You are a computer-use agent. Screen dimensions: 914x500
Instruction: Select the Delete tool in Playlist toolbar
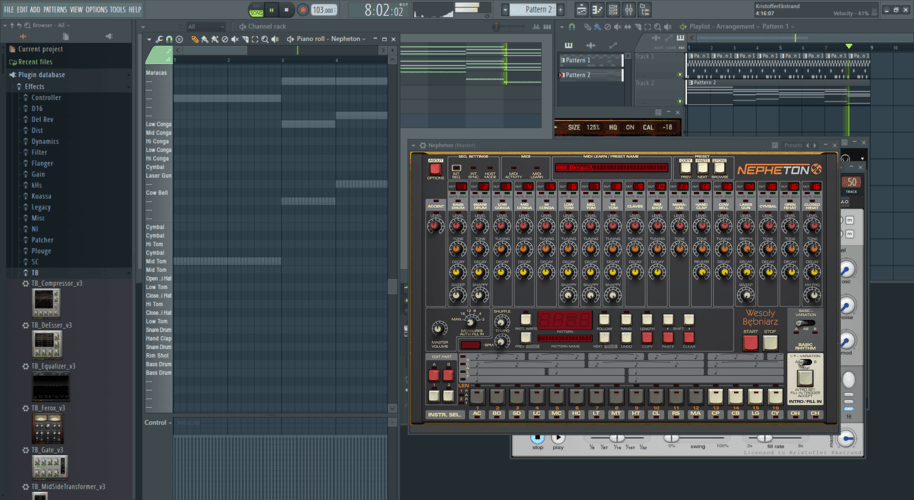[x=607, y=27]
